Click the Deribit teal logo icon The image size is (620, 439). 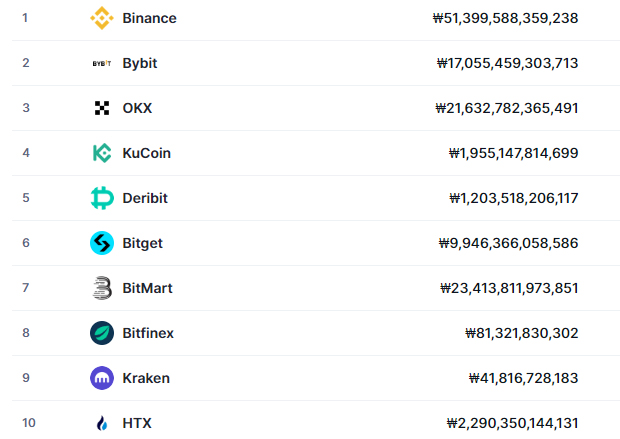coord(102,198)
